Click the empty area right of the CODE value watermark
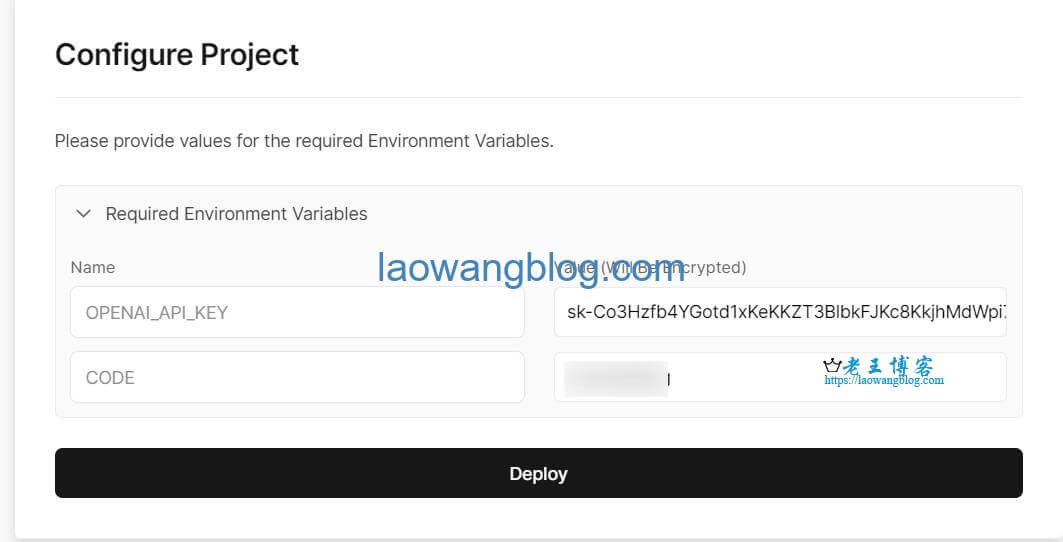Image resolution: width=1063 pixels, height=542 pixels. click(x=974, y=377)
